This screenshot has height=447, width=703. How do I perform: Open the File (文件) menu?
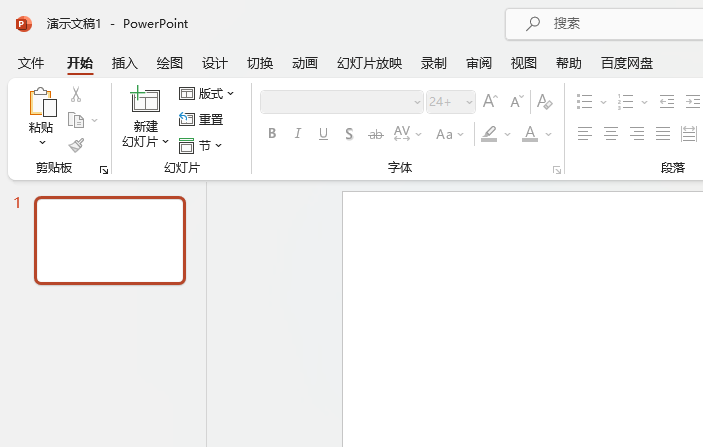tap(30, 63)
